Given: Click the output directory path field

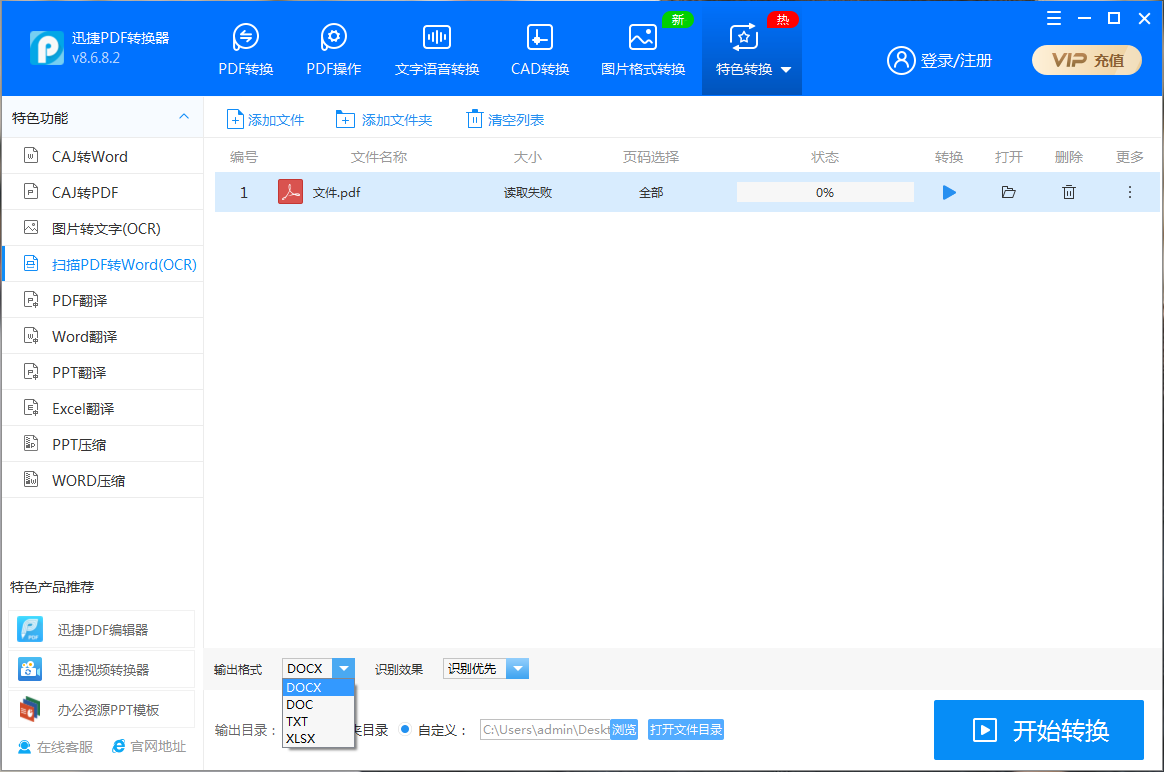Looking at the screenshot, I should pos(545,730).
